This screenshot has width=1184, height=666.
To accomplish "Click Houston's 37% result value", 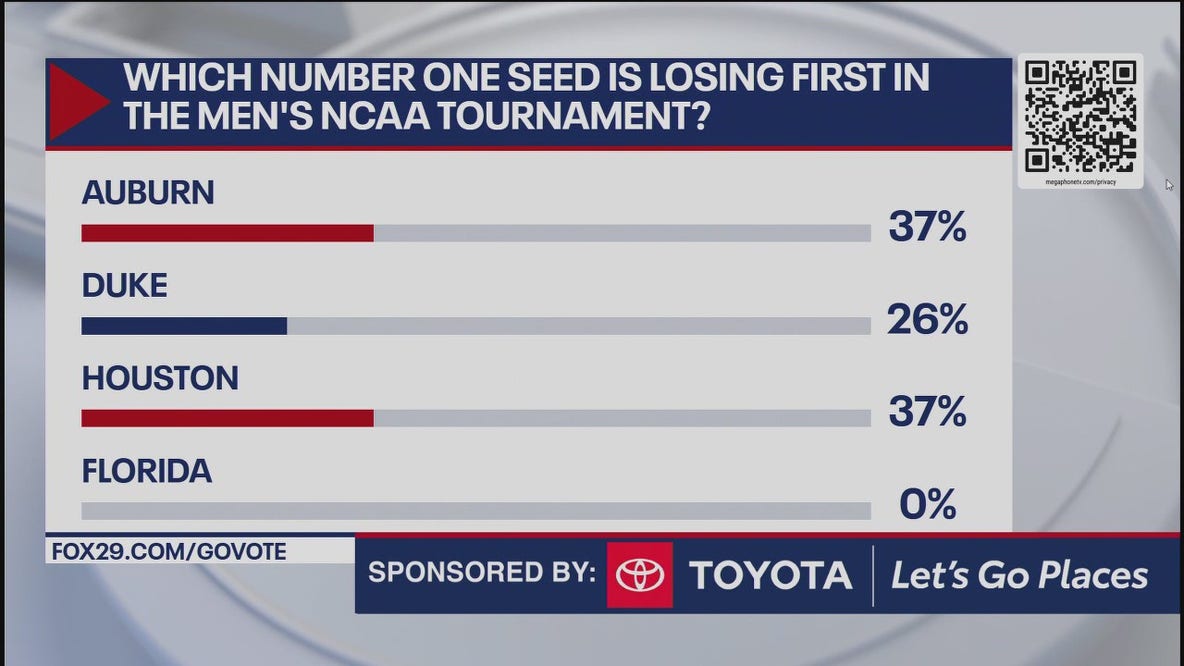I will 927,412.
